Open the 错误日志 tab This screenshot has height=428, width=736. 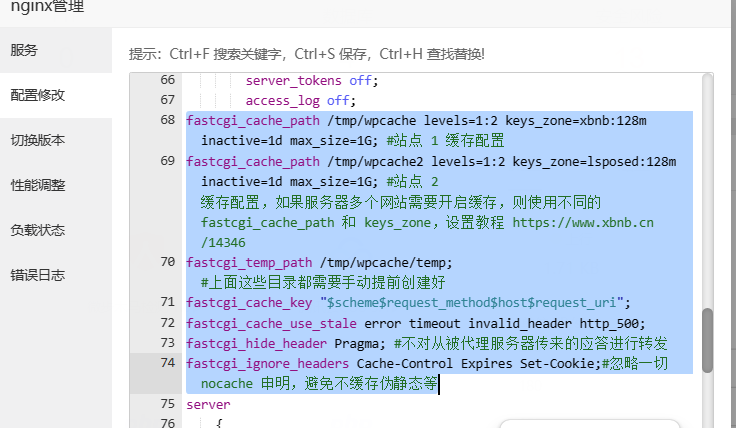pyautogui.click(x=38, y=274)
